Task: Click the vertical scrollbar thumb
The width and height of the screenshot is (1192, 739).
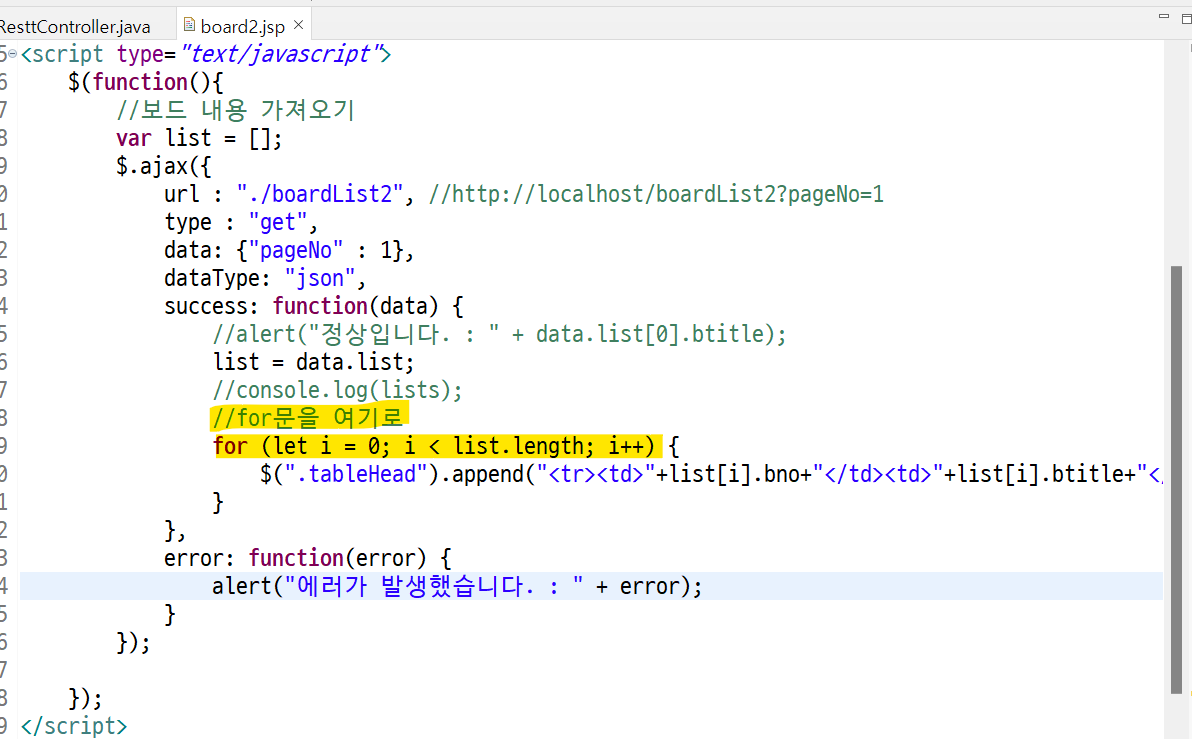Action: [x=1176, y=479]
